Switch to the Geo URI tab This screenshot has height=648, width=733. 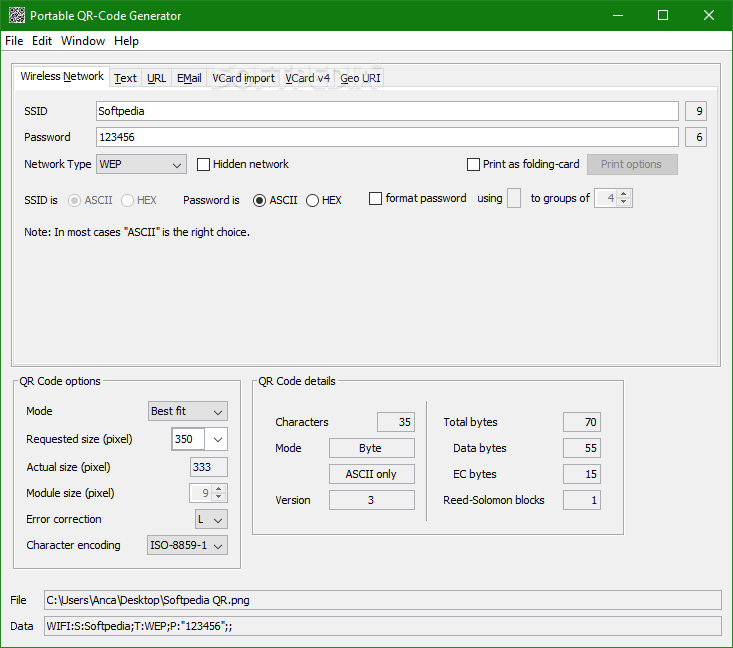(360, 78)
